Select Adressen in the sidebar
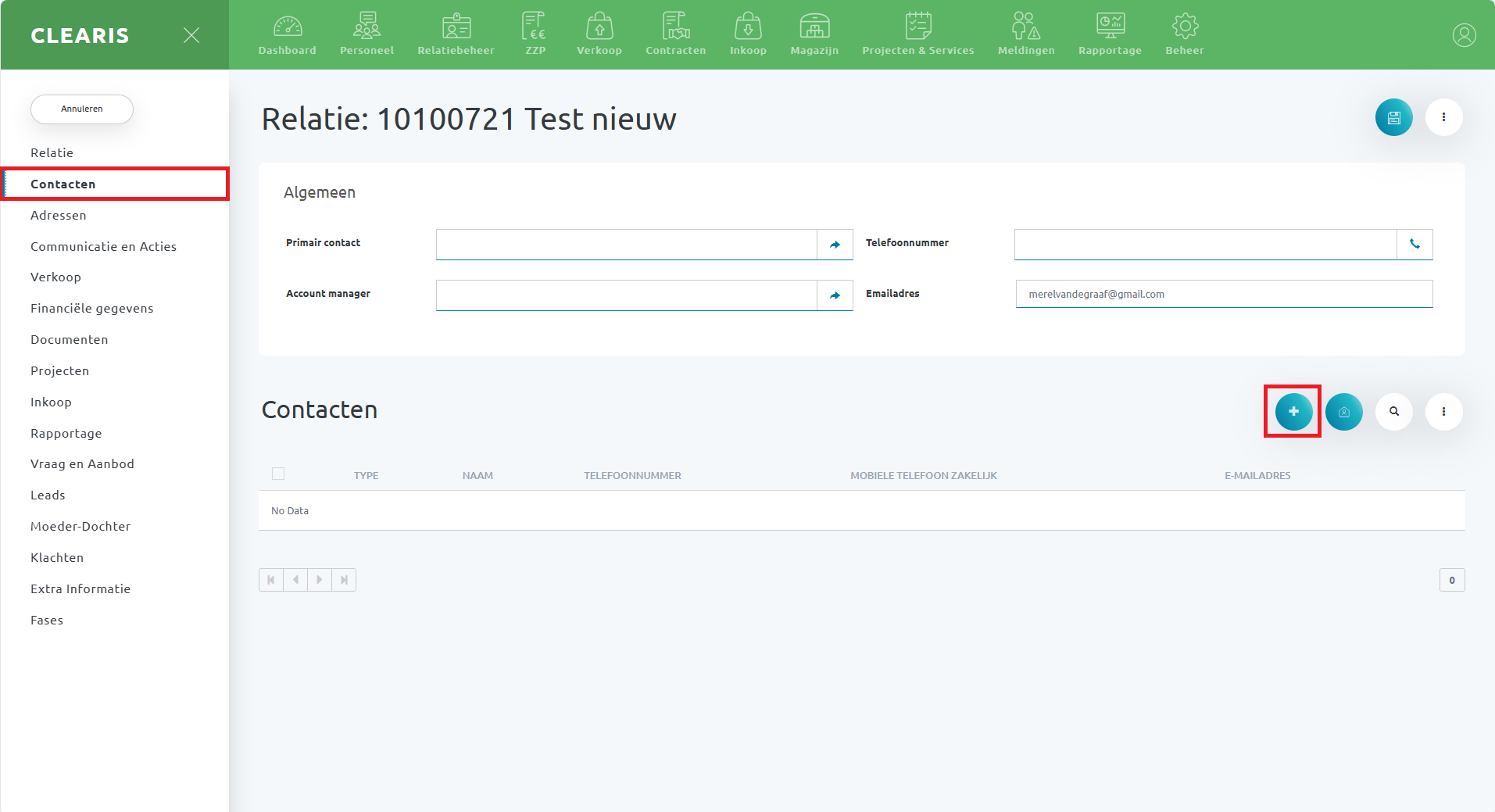Screen dimensions: 1495x812 pyautogui.click(x=59, y=216)
